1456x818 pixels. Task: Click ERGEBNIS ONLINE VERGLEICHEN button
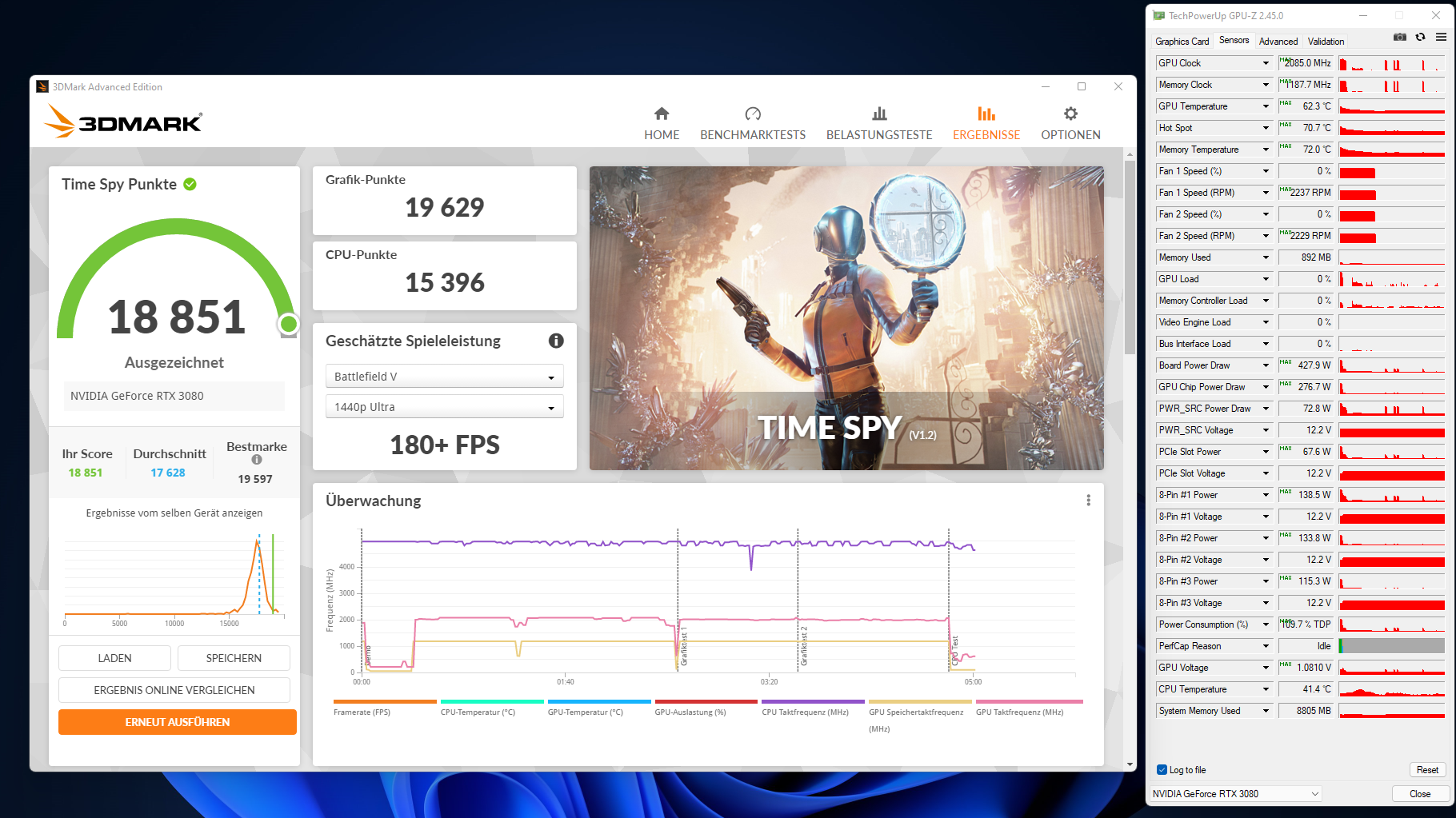pos(174,690)
